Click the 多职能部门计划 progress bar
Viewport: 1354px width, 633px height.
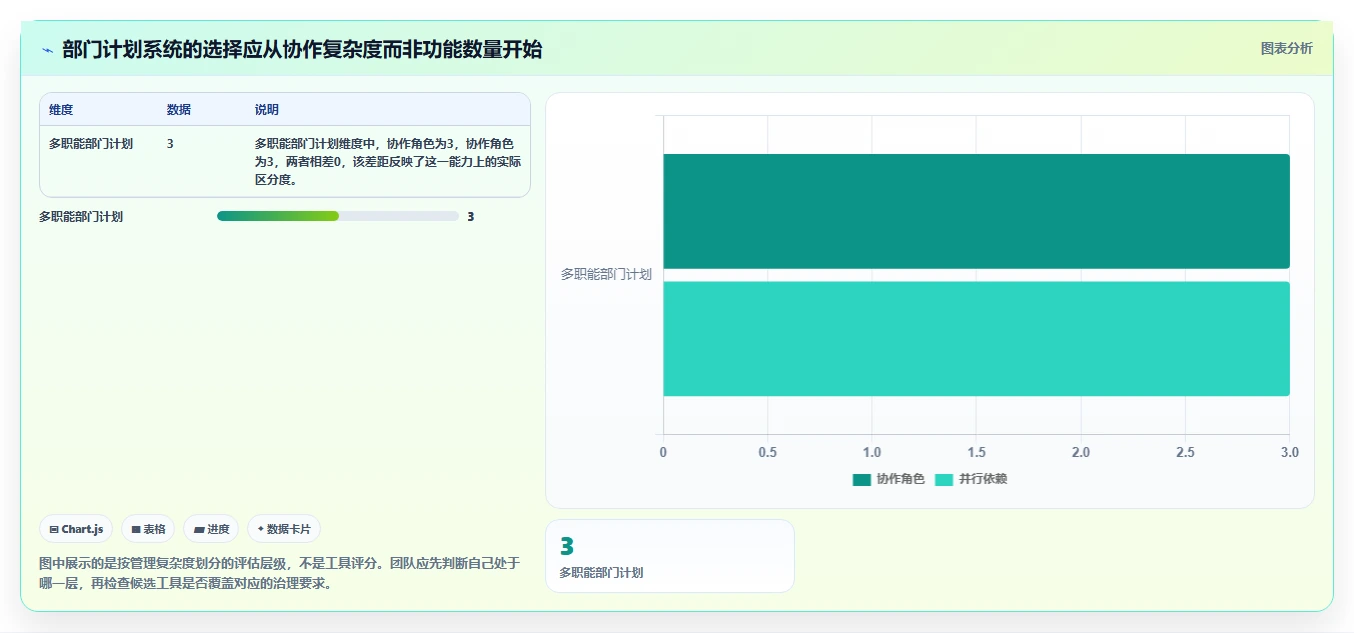pos(338,216)
